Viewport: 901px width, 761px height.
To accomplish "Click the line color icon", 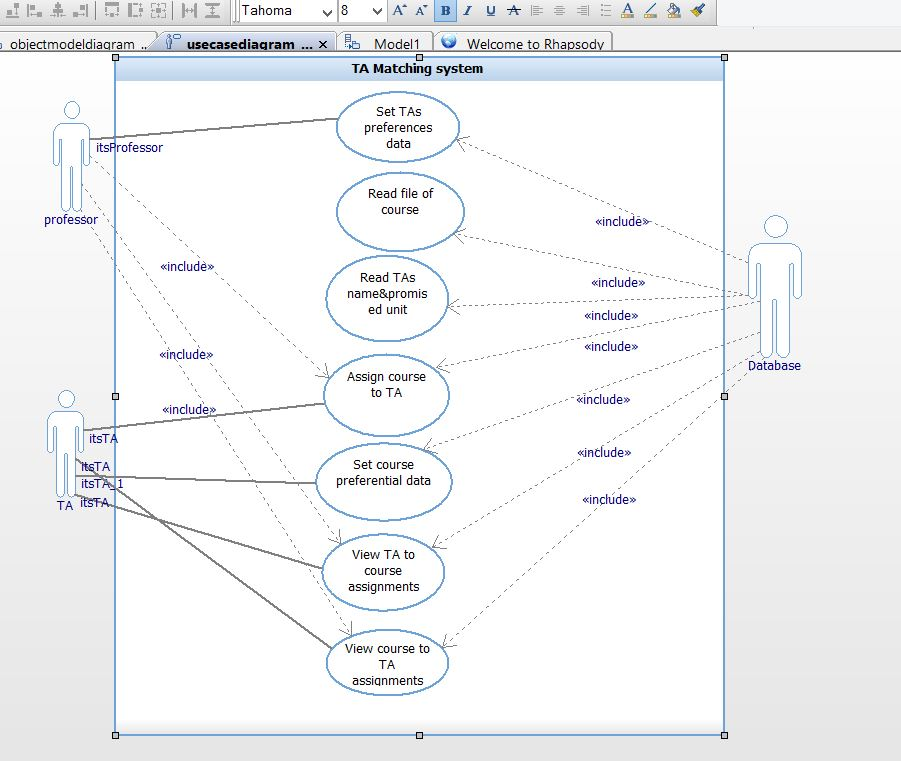I will (650, 11).
